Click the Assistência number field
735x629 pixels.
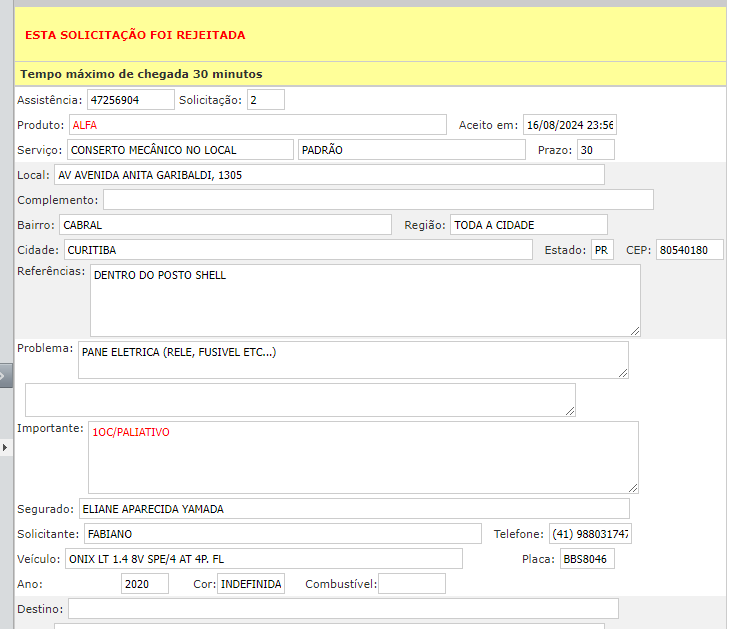(130, 100)
